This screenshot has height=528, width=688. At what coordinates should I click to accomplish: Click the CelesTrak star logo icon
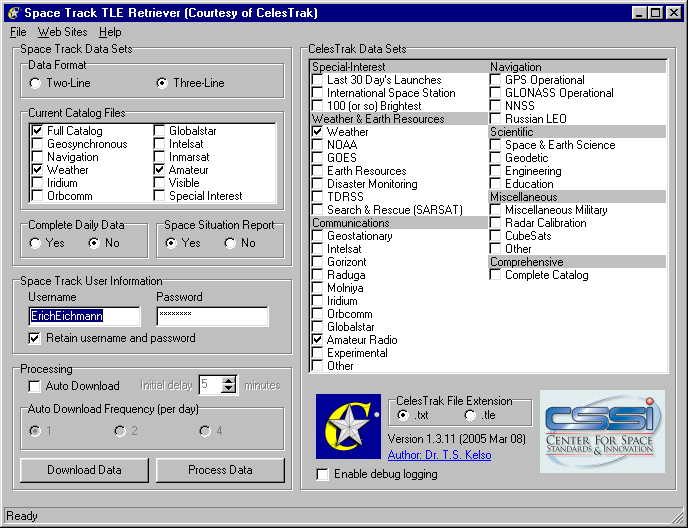pos(348,427)
